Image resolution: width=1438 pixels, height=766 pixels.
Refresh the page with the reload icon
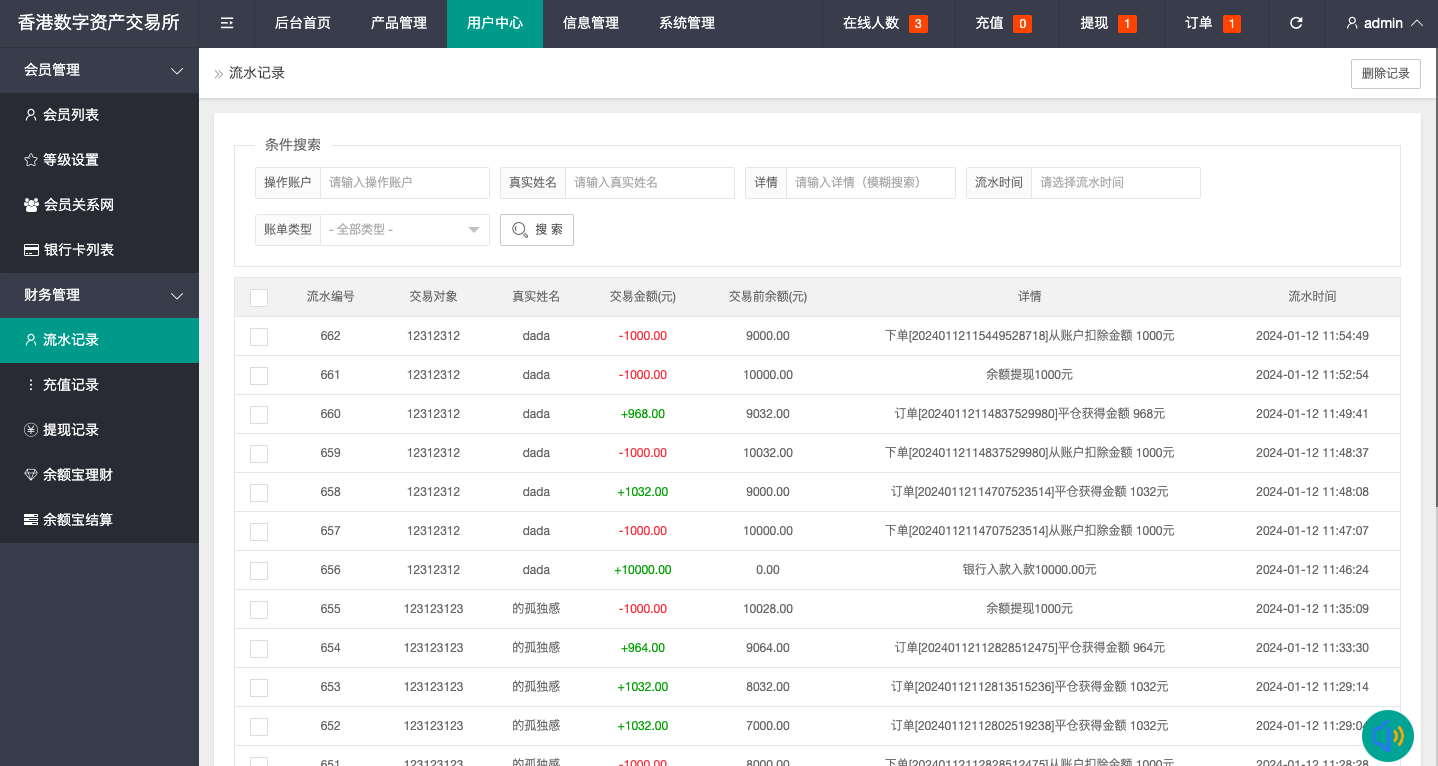click(x=1296, y=22)
